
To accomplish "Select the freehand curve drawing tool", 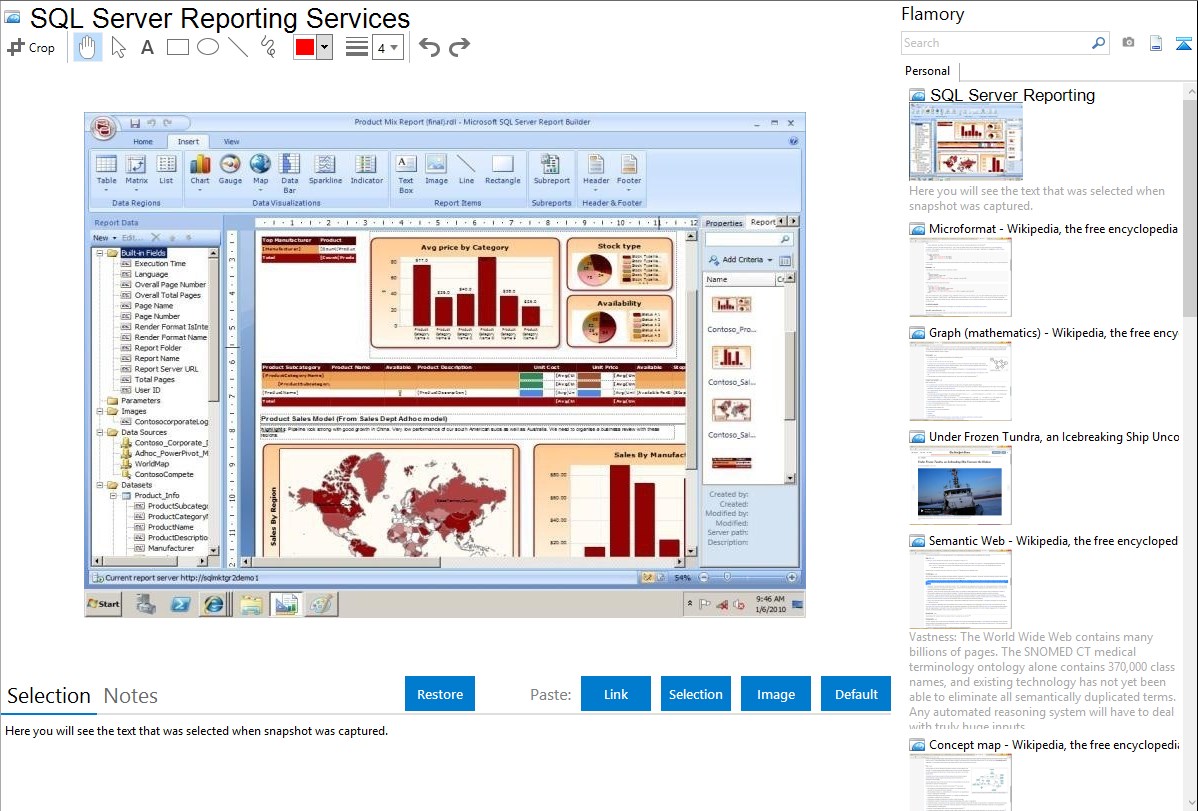I will 268,47.
